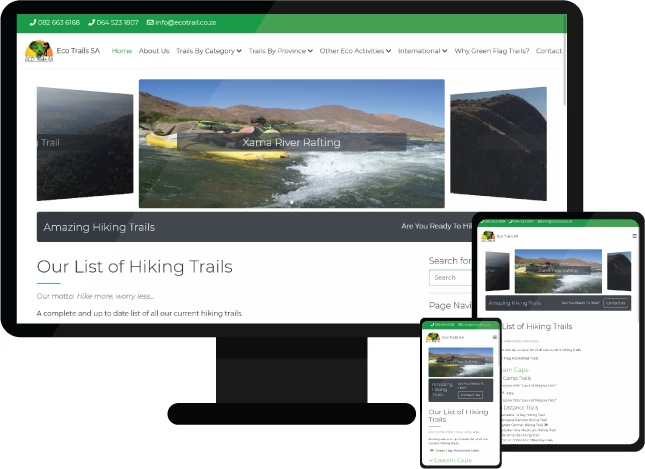The height and width of the screenshot is (469, 645).
Task: Expand the Trails By Province dropdown
Action: 280,51
